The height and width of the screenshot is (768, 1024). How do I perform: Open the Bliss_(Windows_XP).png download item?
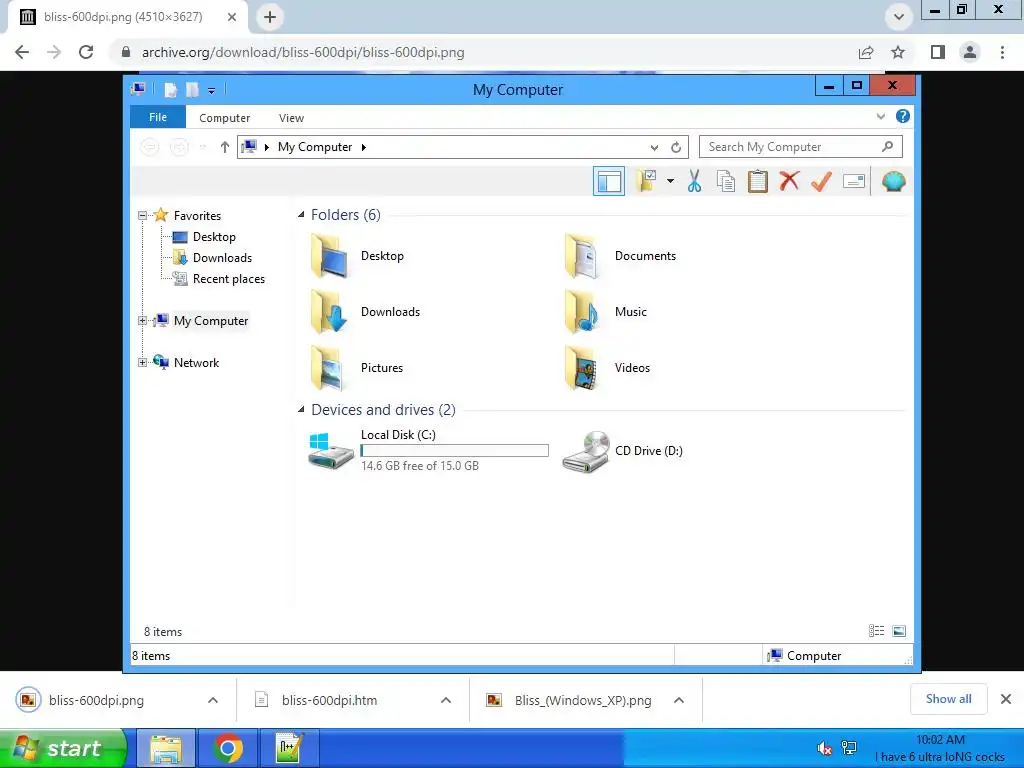[583, 700]
